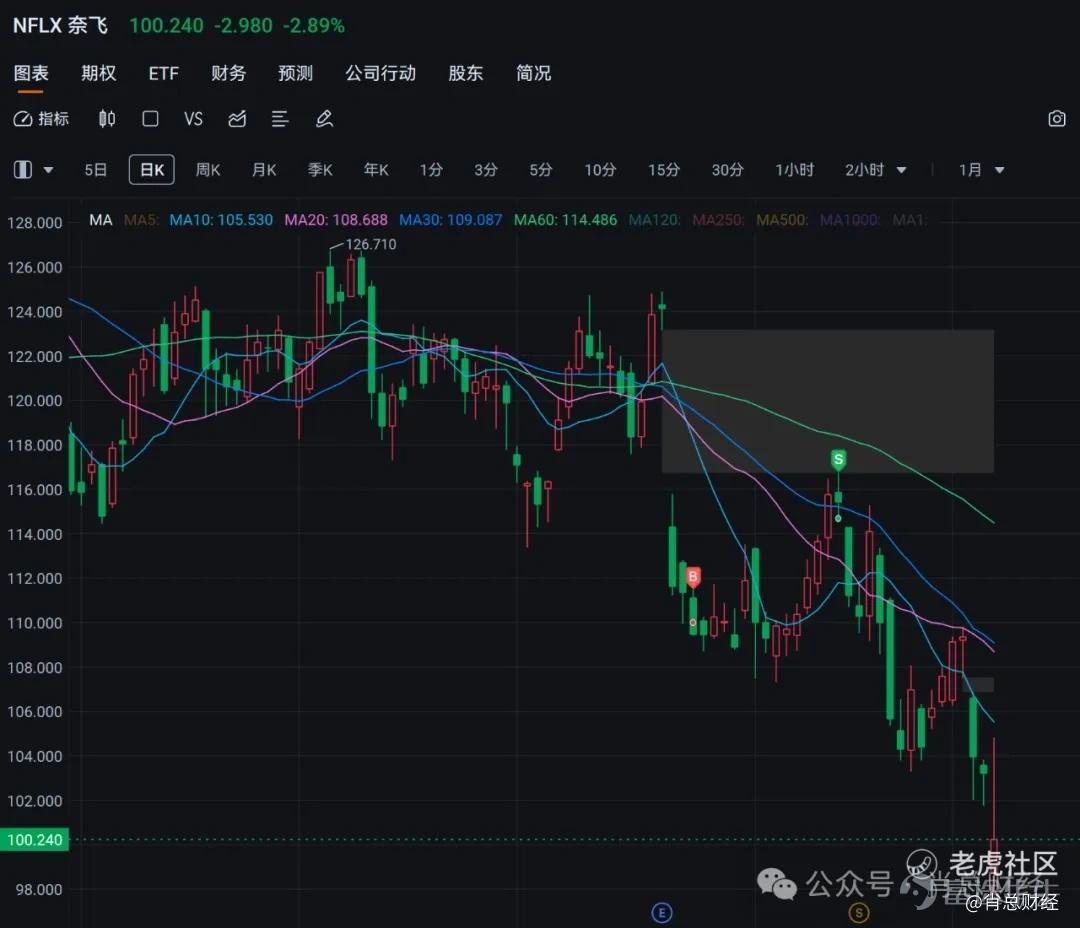This screenshot has height=928, width=1080.
Task: Activate the pencil drawing tool
Action: [x=324, y=119]
